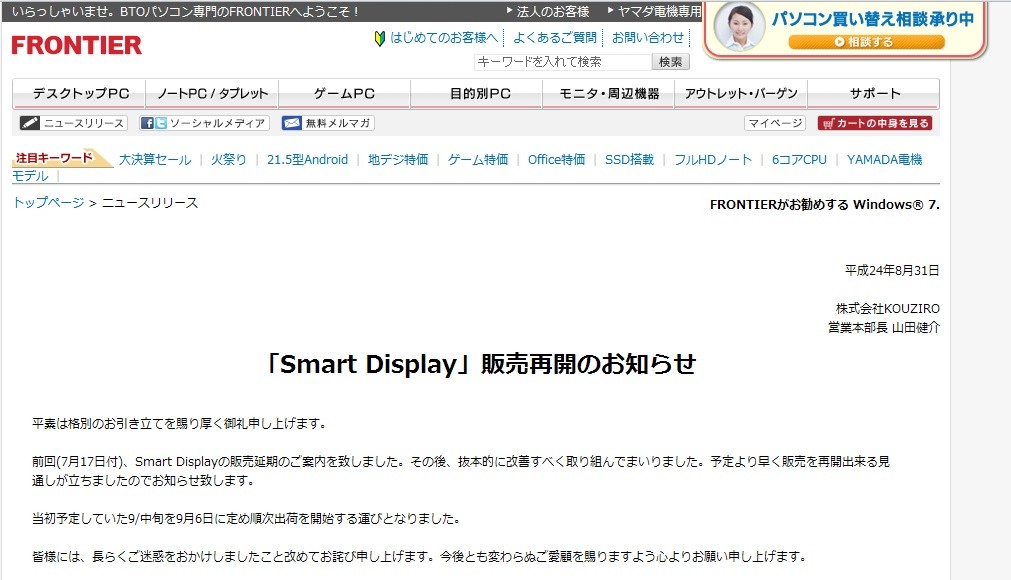
Task: Click the 検索 search button
Action: [671, 62]
